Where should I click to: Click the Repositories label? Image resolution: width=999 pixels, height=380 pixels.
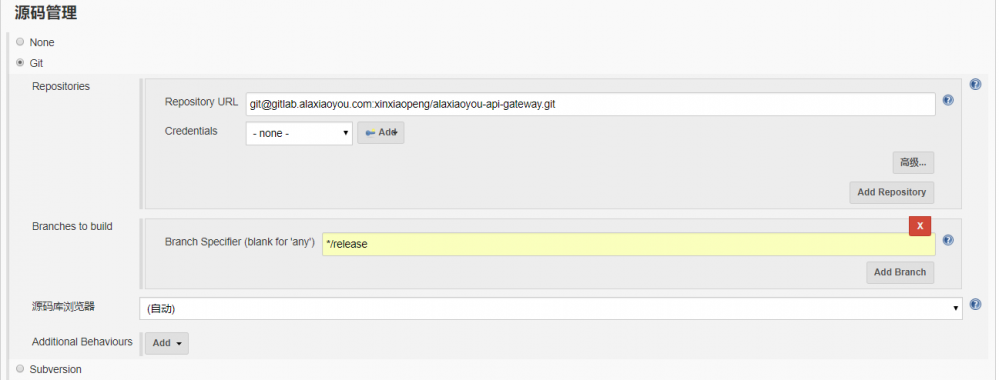pyautogui.click(x=61, y=86)
